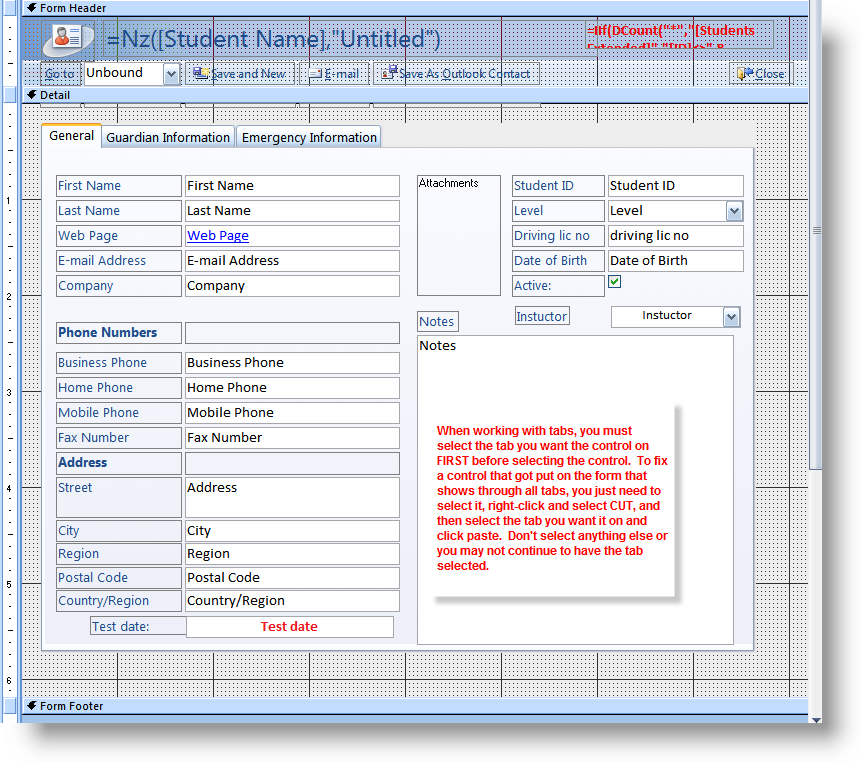Viewport: 861px width, 762px height.
Task: Switch to the Guardian Information tab
Action: (168, 137)
